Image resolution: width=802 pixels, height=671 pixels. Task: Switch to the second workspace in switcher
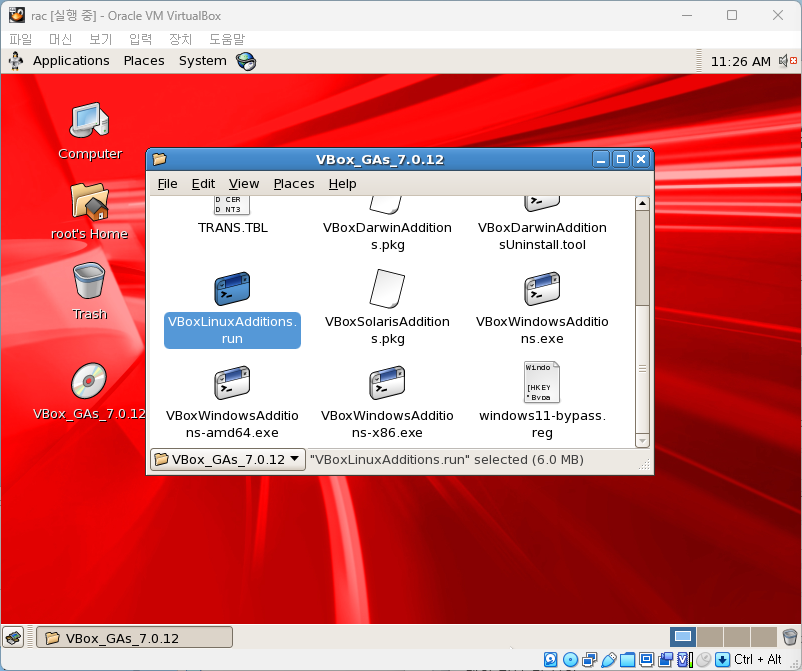pyautogui.click(x=709, y=637)
